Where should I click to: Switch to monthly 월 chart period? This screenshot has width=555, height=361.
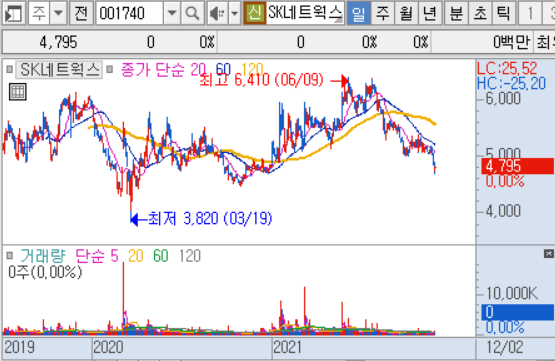[406, 13]
